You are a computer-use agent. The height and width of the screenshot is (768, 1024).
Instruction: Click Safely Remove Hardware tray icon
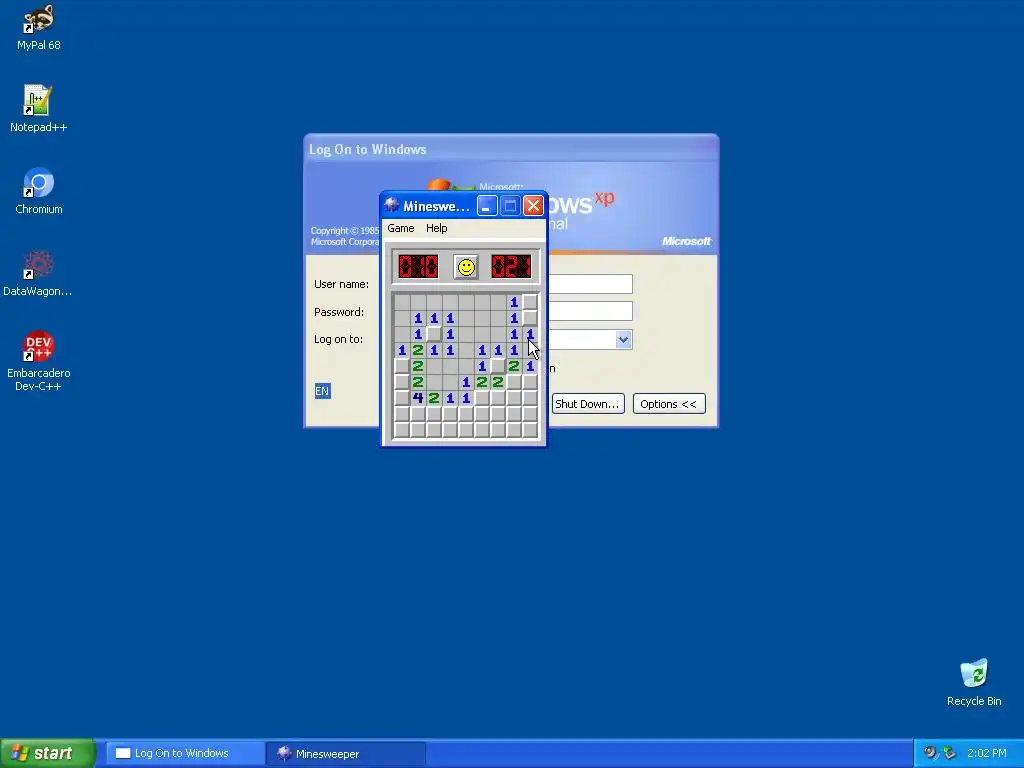(x=950, y=753)
